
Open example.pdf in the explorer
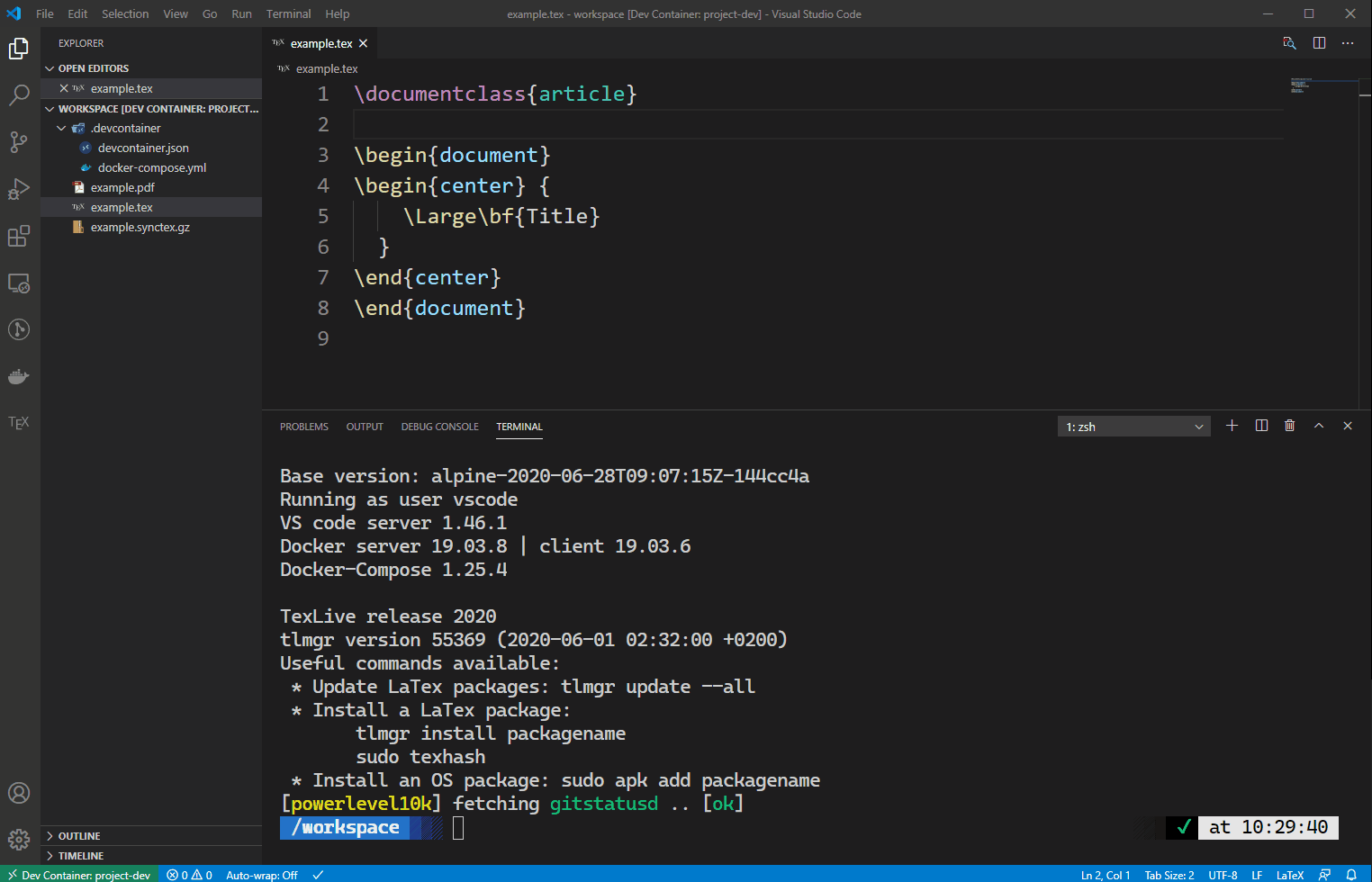(151, 188)
